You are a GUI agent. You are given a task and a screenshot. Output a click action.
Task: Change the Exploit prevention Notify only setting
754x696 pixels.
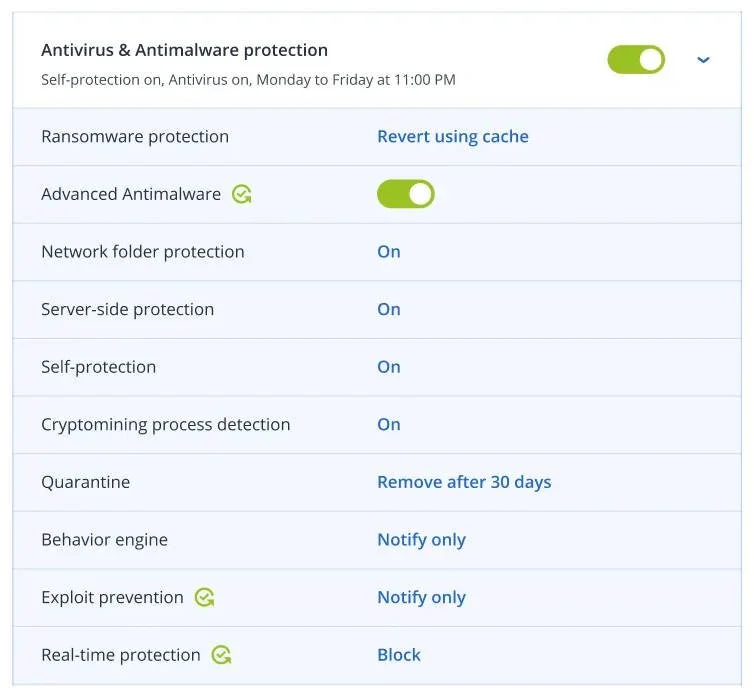[x=421, y=598]
